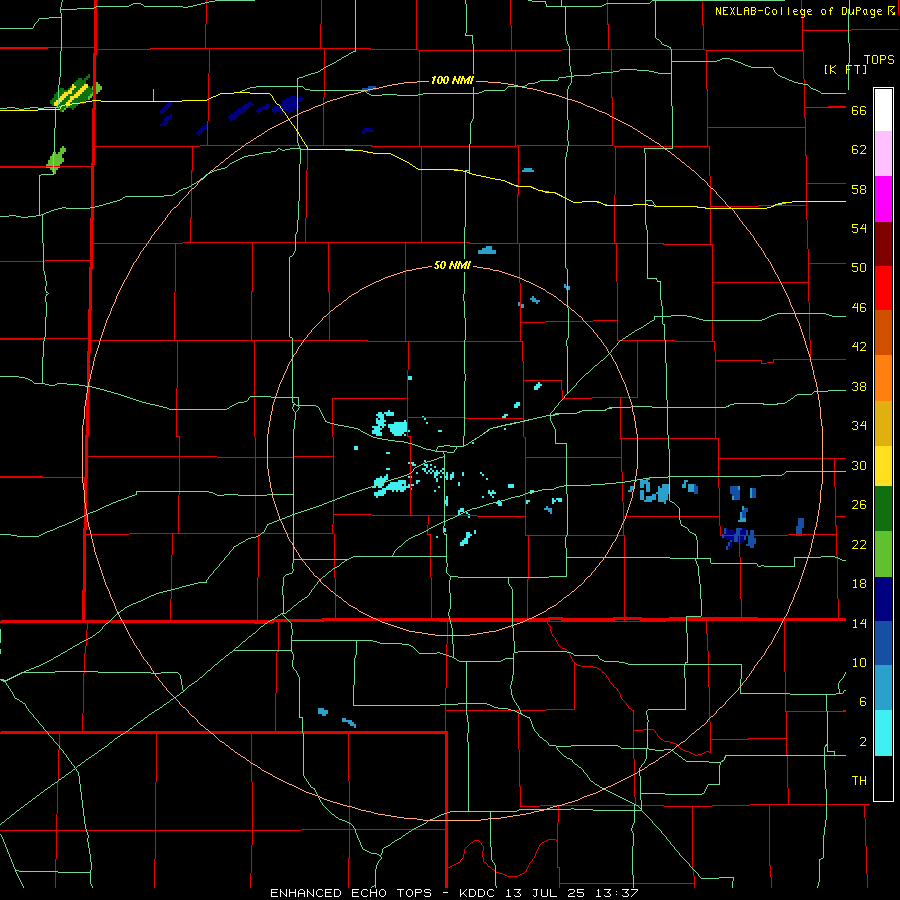Click the light blue swatch between 10 and 6
Screen dimensions: 900x900
(883, 688)
